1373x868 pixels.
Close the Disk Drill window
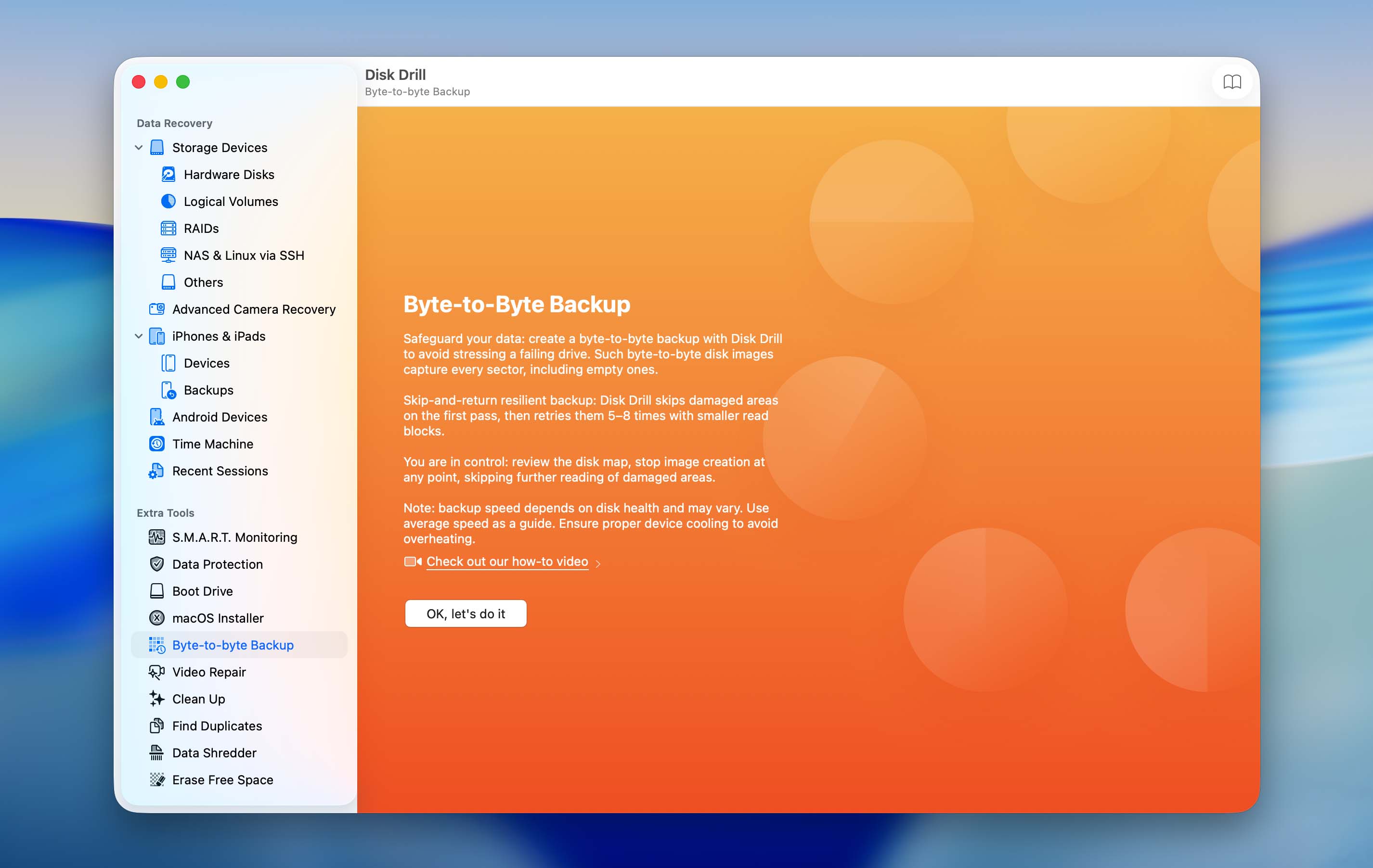point(139,82)
